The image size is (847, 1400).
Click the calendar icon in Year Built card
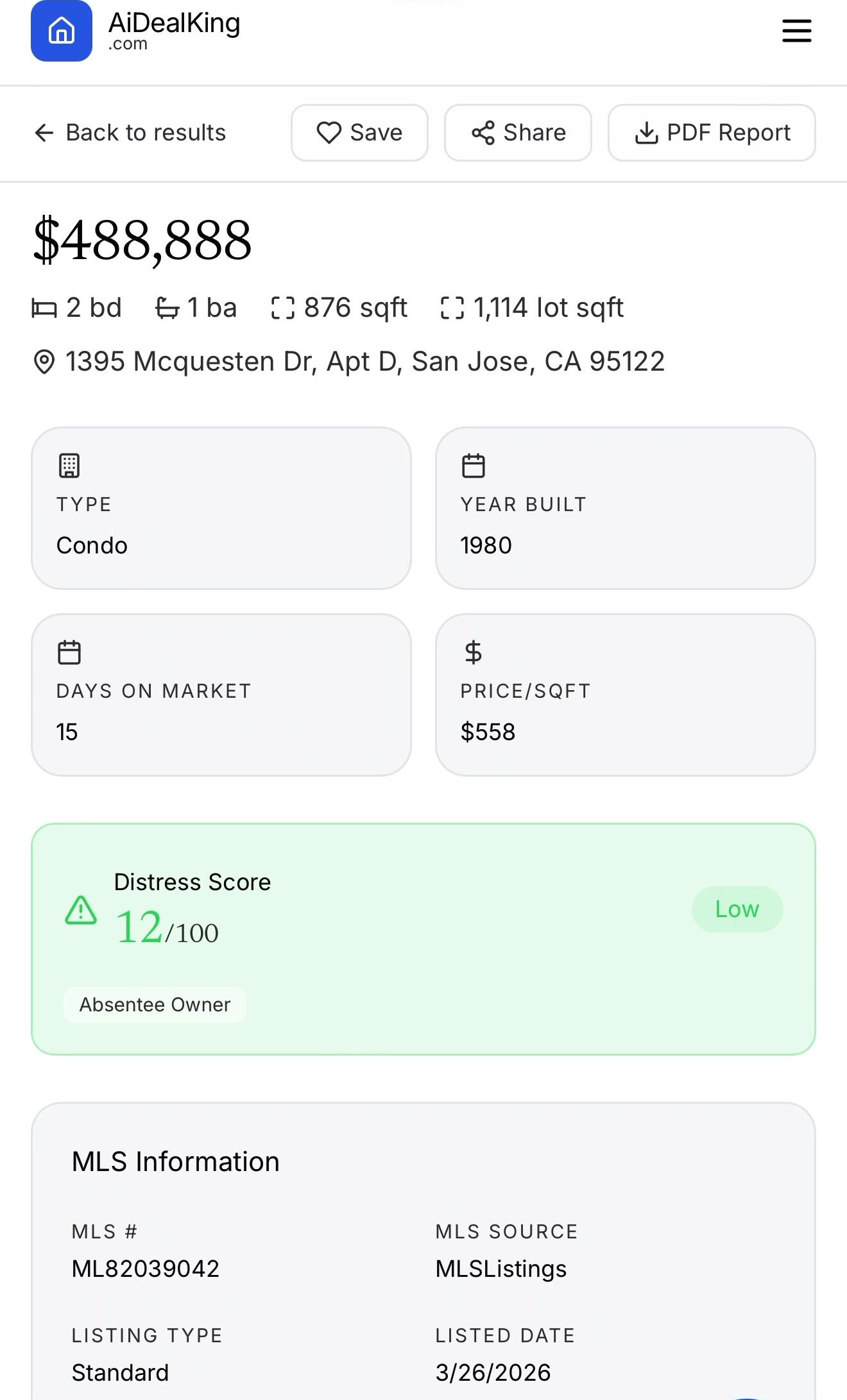[x=474, y=466]
